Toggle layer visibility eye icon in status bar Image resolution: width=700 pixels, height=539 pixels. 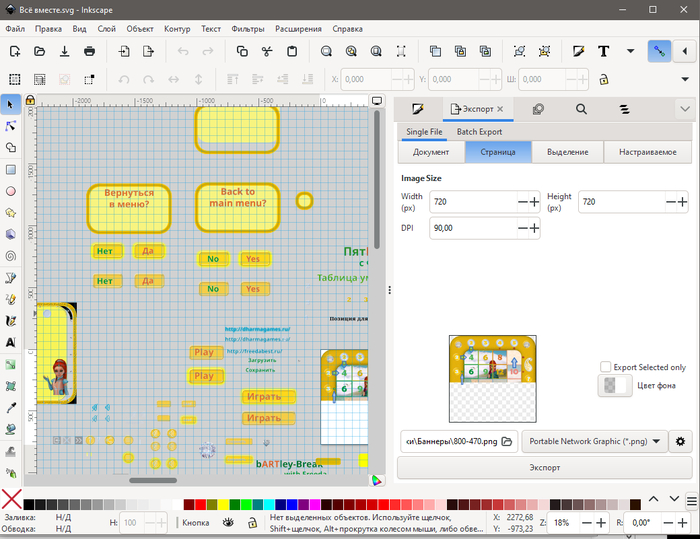228,522
